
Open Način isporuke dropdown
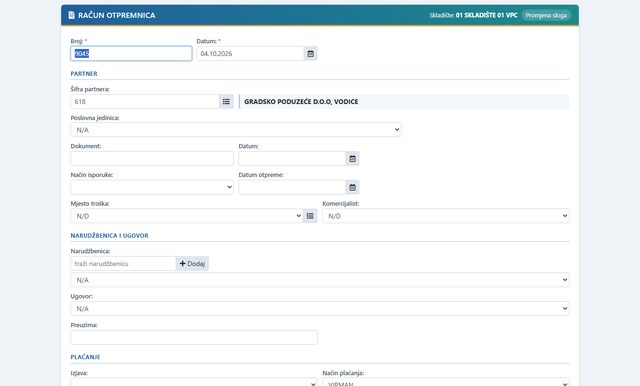tap(152, 187)
